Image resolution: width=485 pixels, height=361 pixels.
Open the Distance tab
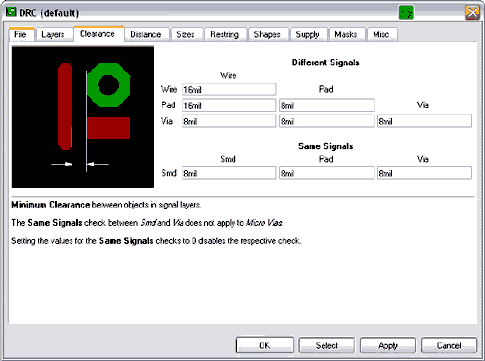[x=147, y=34]
